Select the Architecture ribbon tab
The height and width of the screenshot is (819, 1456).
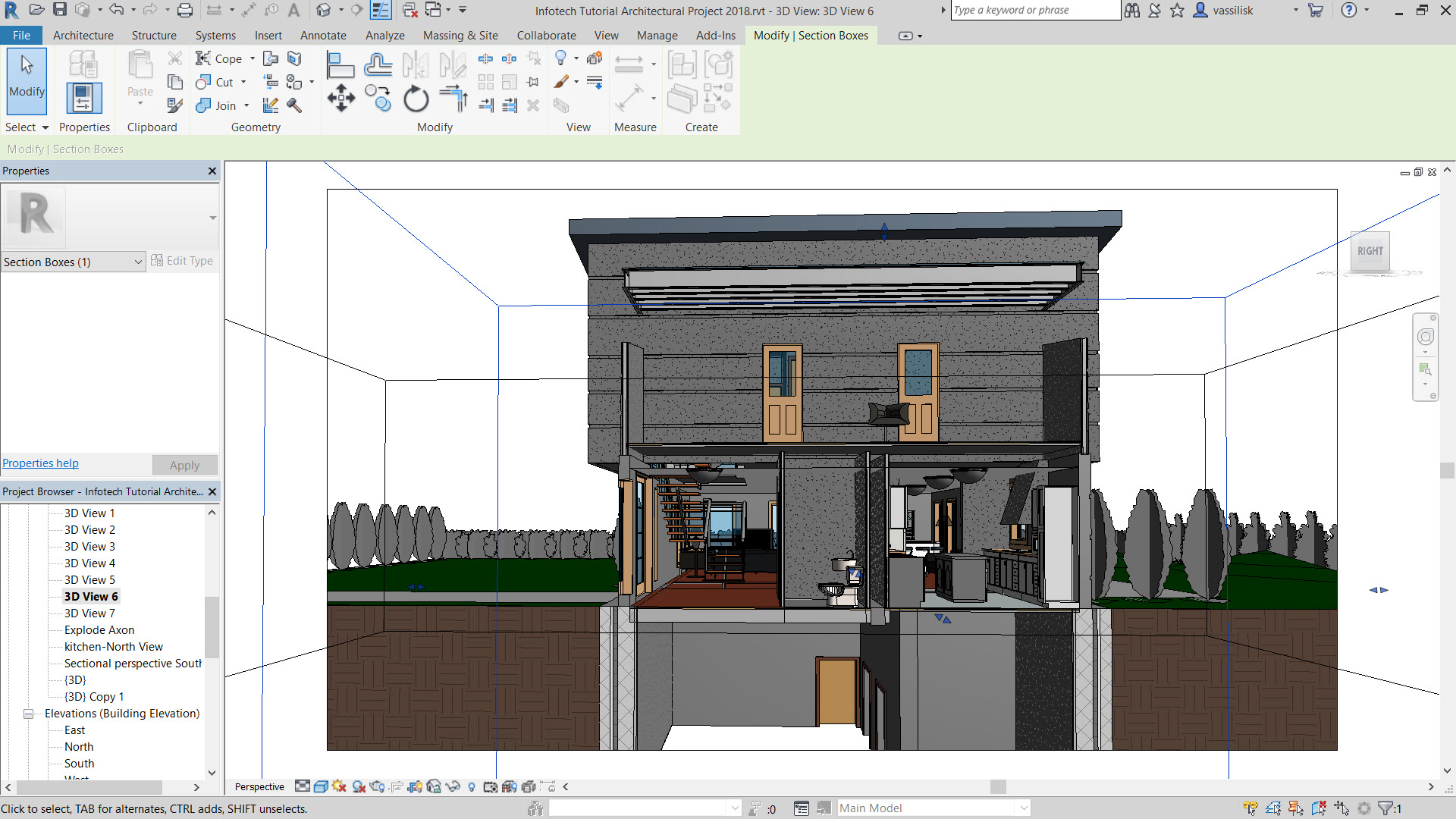point(84,35)
